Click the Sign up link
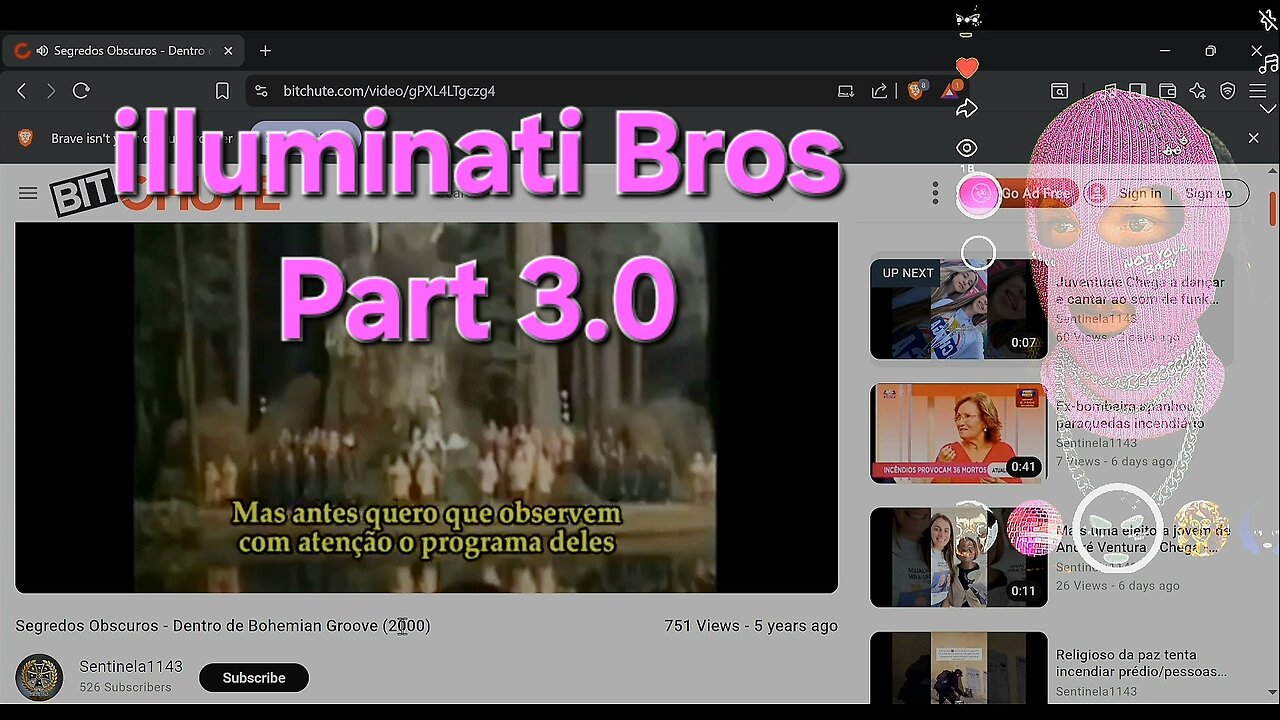 pyautogui.click(x=1208, y=193)
